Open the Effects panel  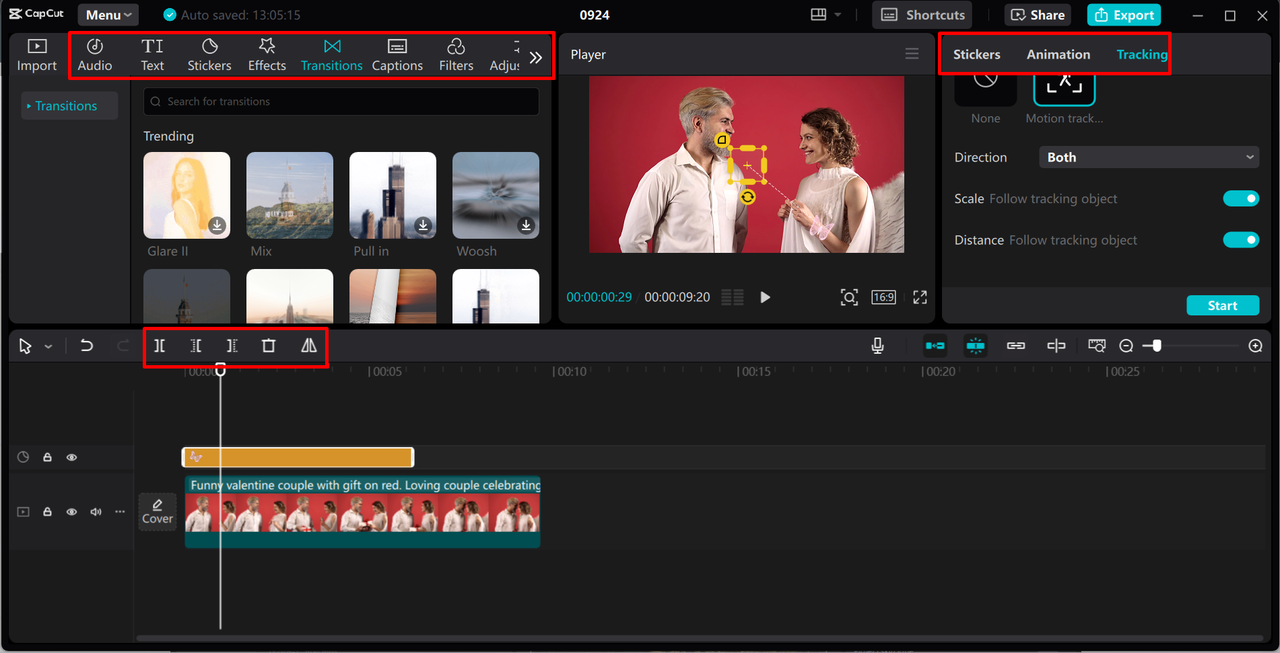[267, 55]
